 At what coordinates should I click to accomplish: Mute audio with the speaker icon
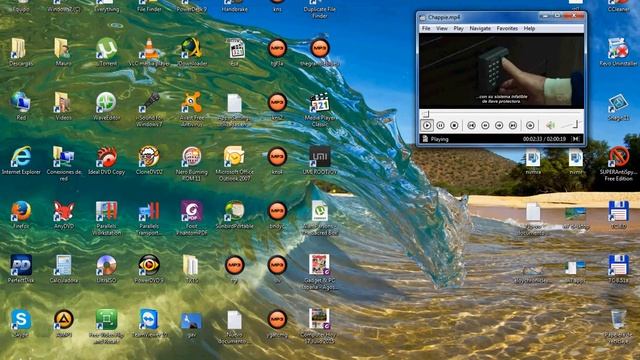pos(550,125)
